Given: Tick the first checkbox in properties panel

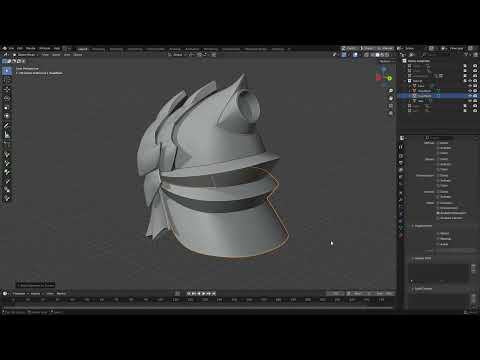Looking at the screenshot, I should tap(438, 143).
